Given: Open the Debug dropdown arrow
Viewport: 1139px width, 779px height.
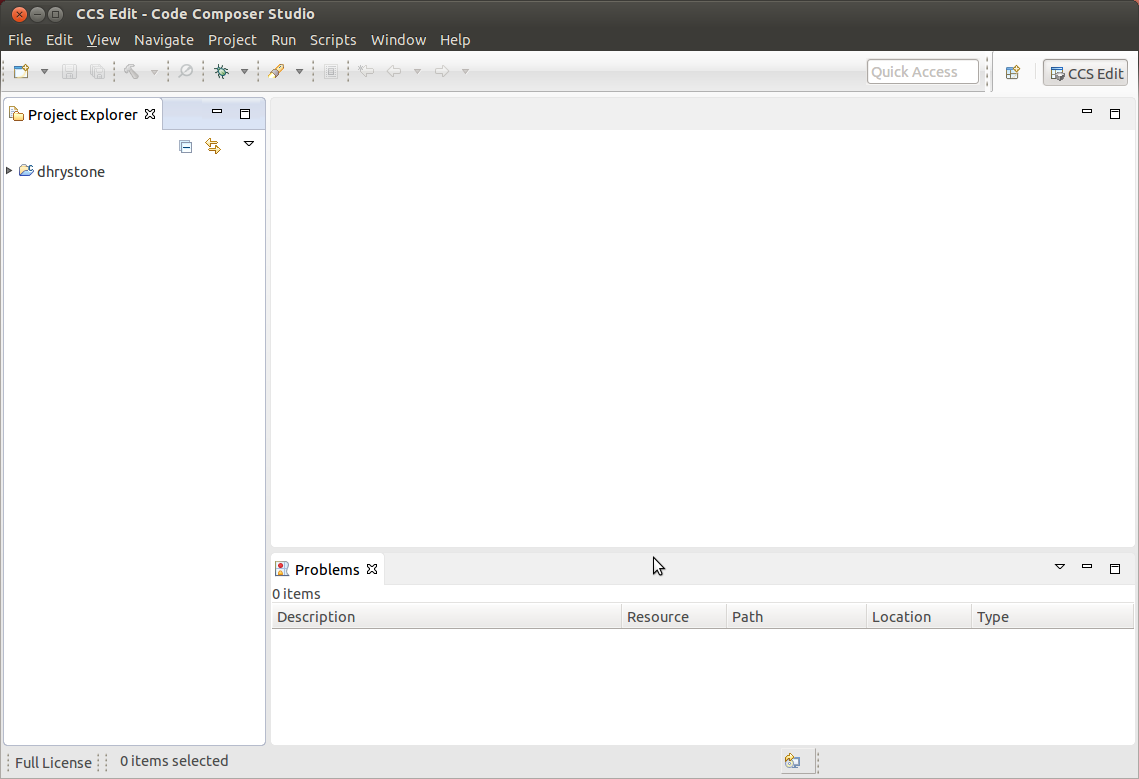Looking at the screenshot, I should [244, 72].
